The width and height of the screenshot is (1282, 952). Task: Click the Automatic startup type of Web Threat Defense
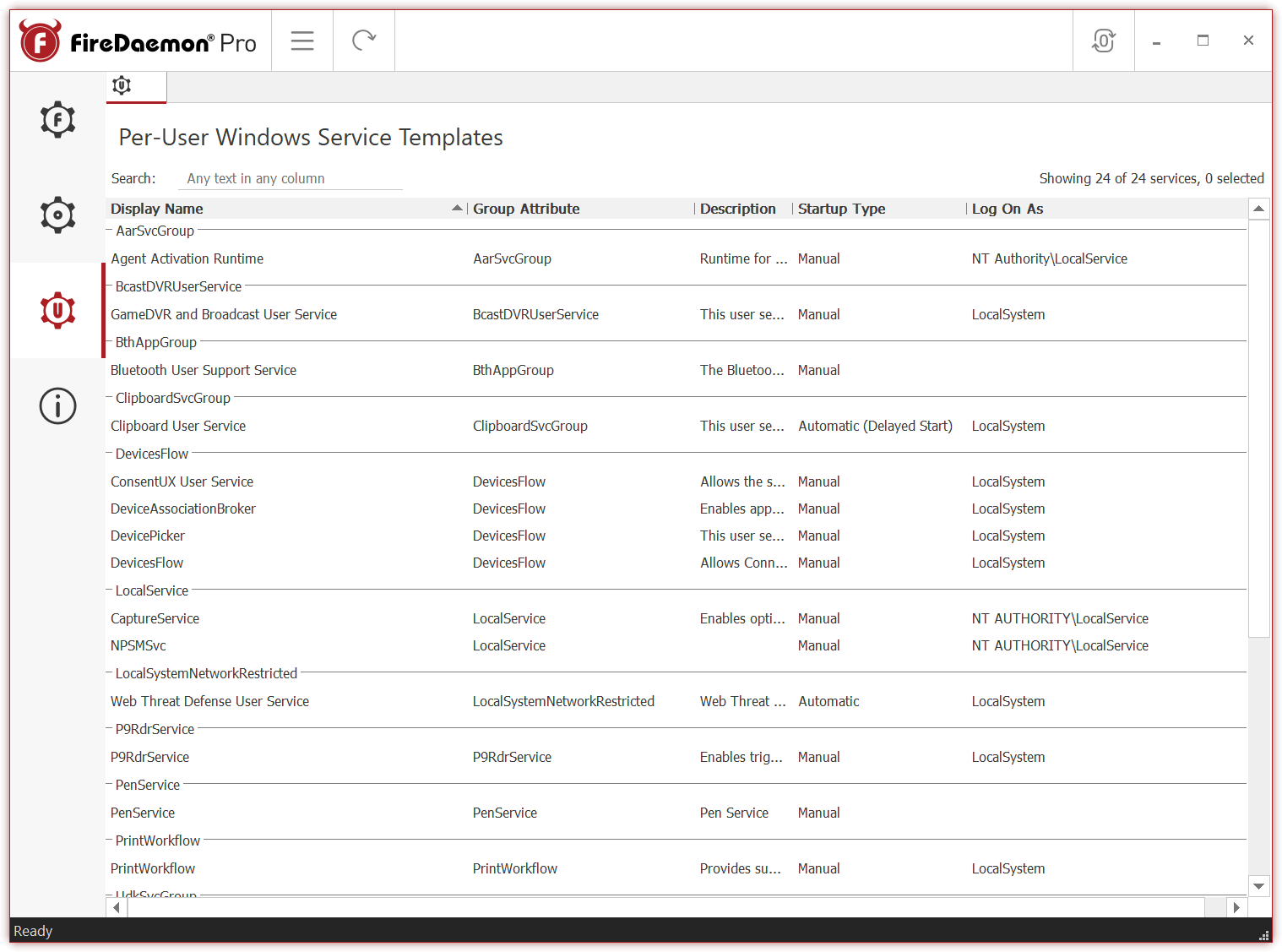click(828, 701)
